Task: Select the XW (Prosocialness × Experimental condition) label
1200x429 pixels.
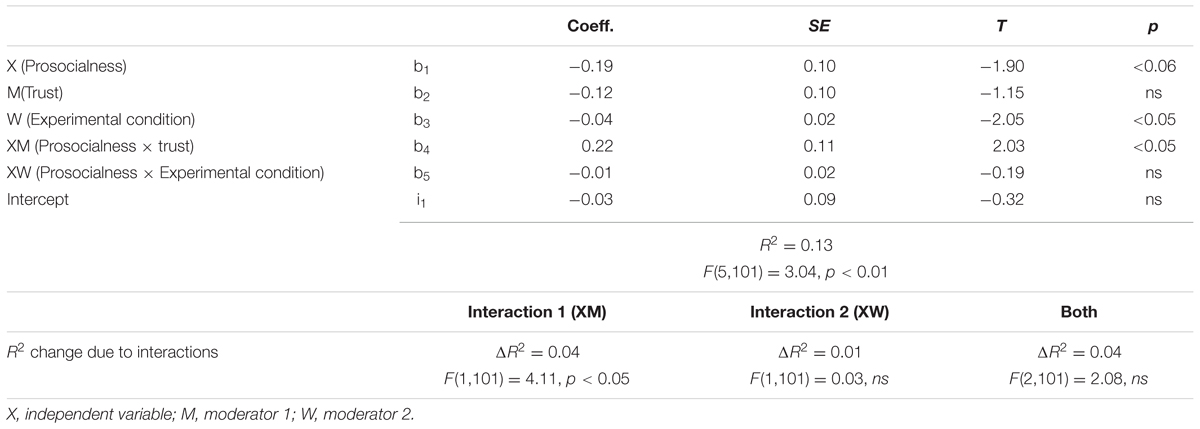Action: click(x=165, y=173)
